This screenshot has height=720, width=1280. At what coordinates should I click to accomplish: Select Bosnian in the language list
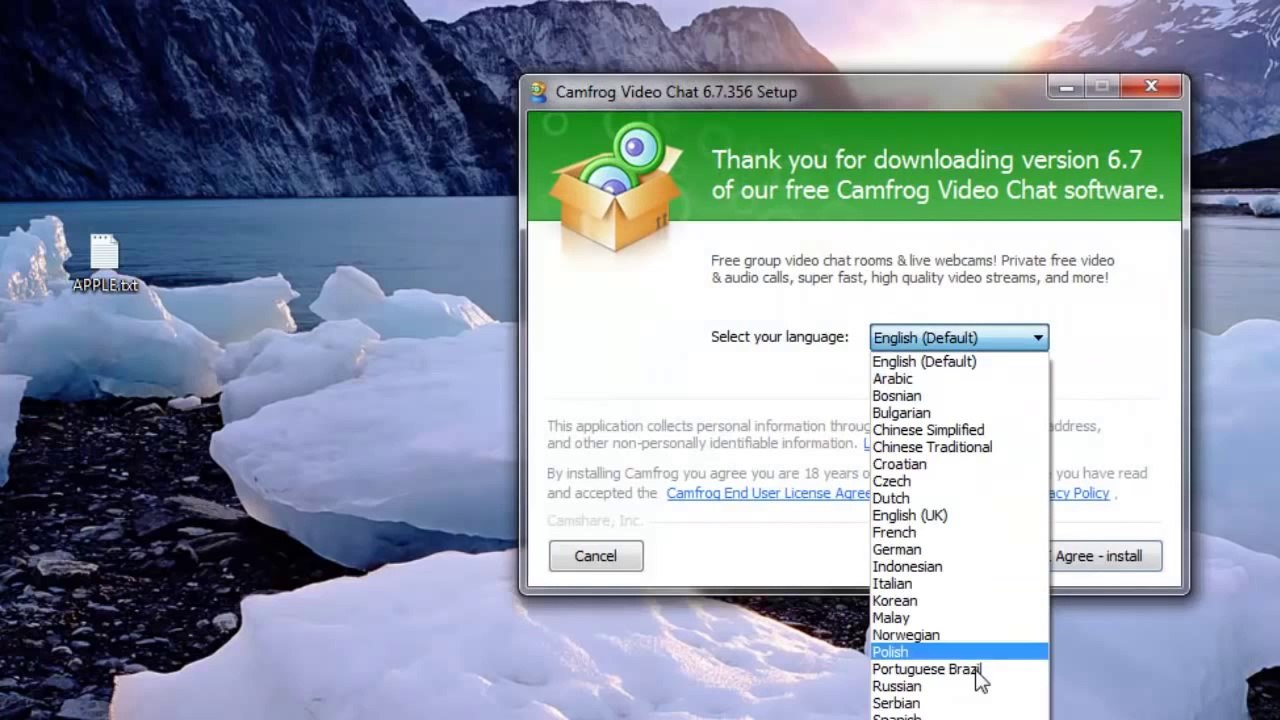pos(960,396)
